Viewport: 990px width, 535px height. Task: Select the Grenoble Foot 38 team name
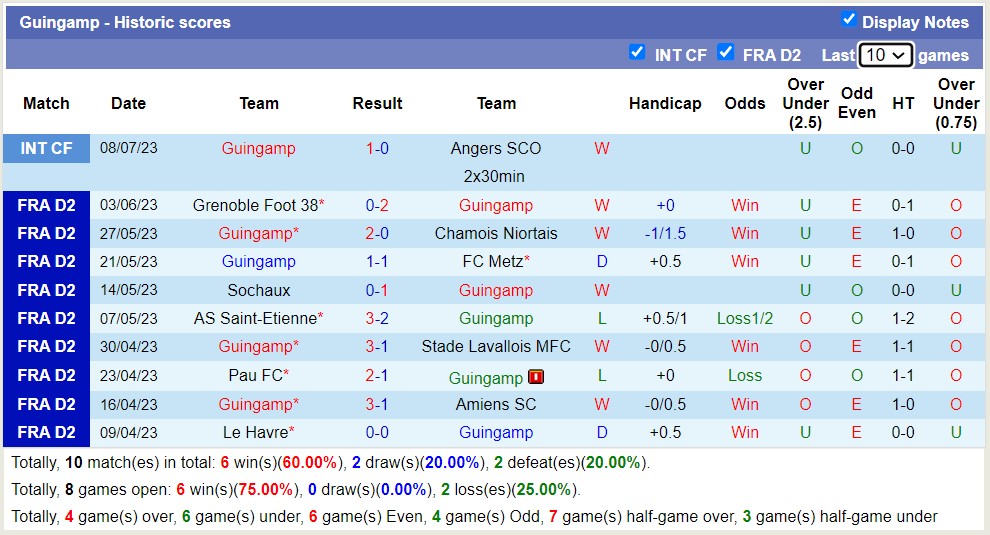pos(255,205)
